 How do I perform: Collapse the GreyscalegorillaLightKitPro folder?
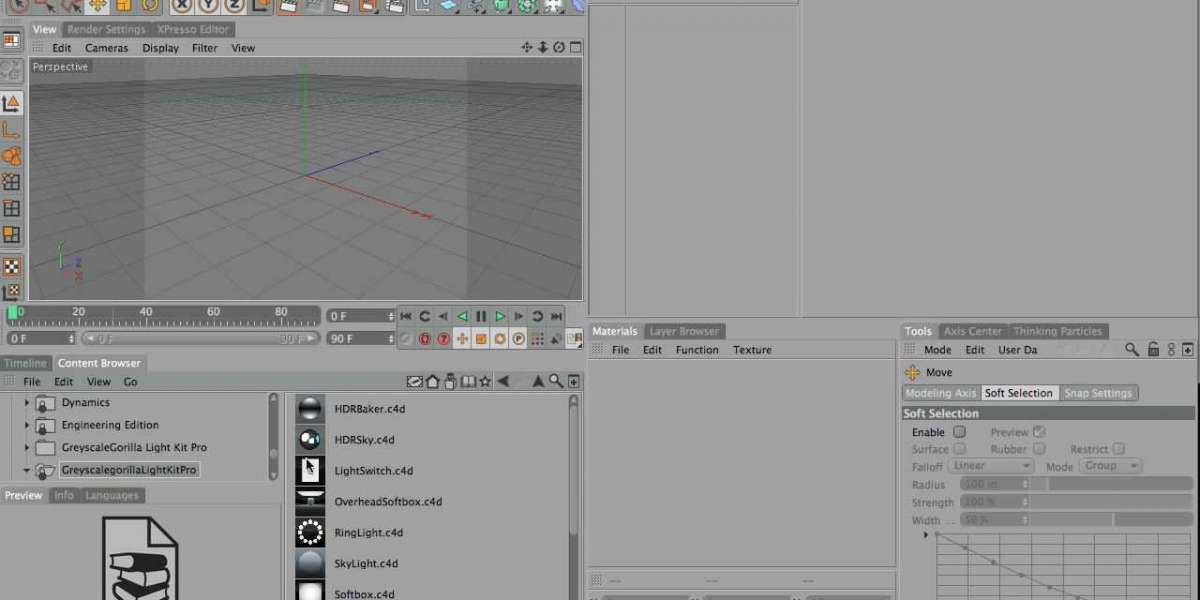[27, 470]
